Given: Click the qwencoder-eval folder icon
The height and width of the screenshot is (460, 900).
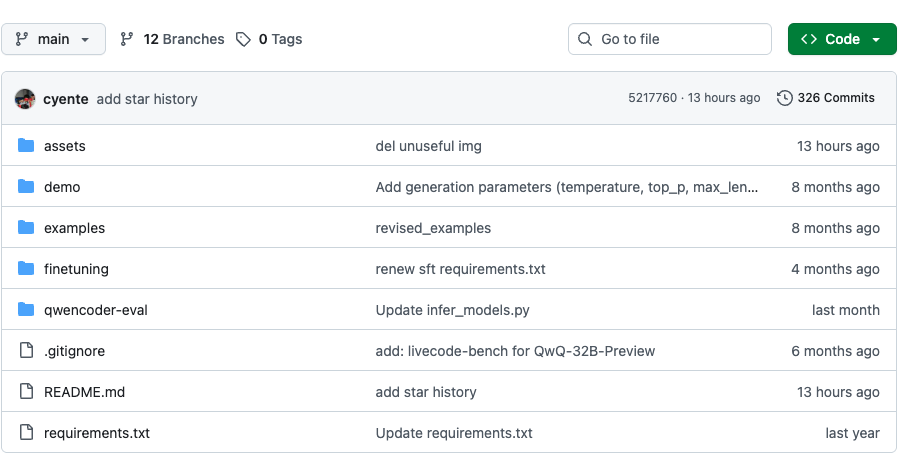Looking at the screenshot, I should pyautogui.click(x=26, y=310).
